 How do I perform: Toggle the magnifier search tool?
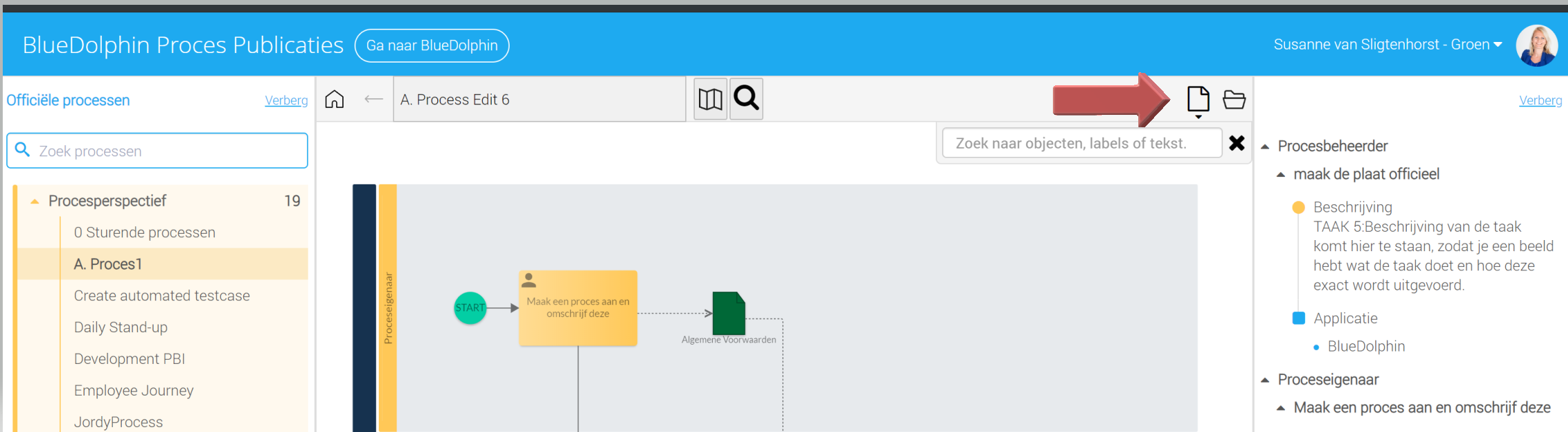pyautogui.click(x=746, y=99)
